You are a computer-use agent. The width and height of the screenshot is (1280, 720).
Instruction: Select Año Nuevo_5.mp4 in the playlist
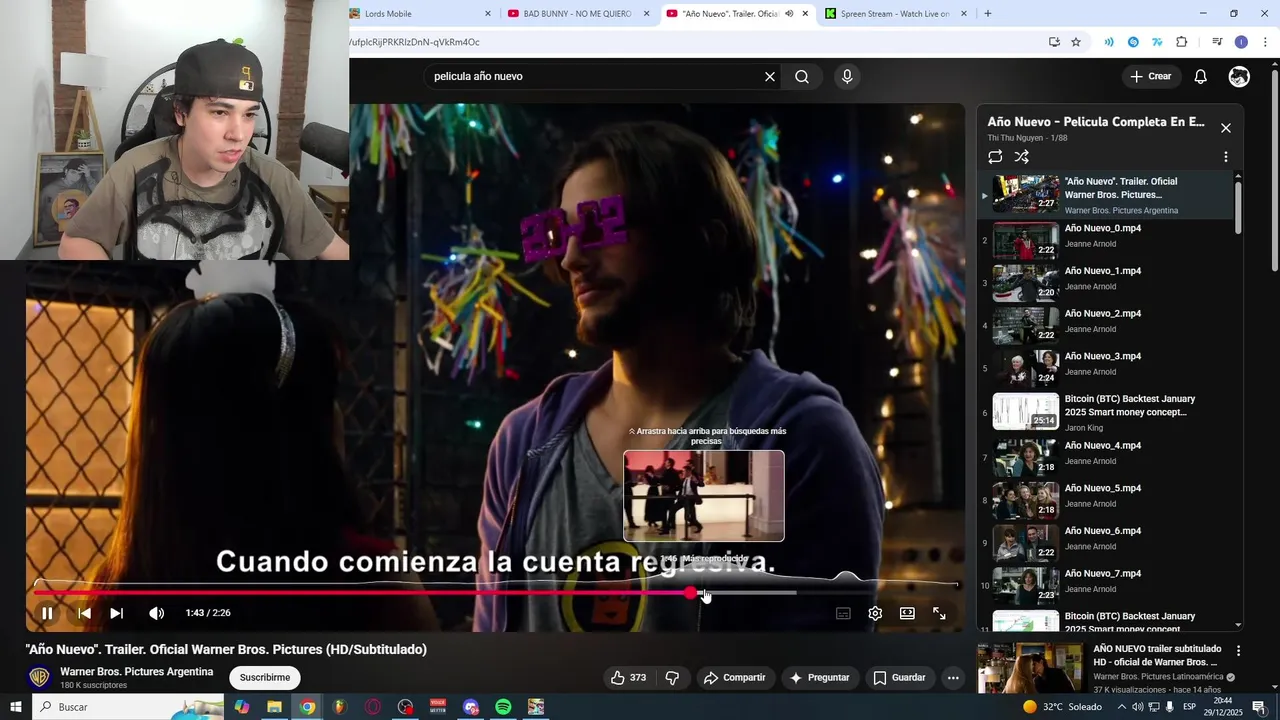point(1107,500)
